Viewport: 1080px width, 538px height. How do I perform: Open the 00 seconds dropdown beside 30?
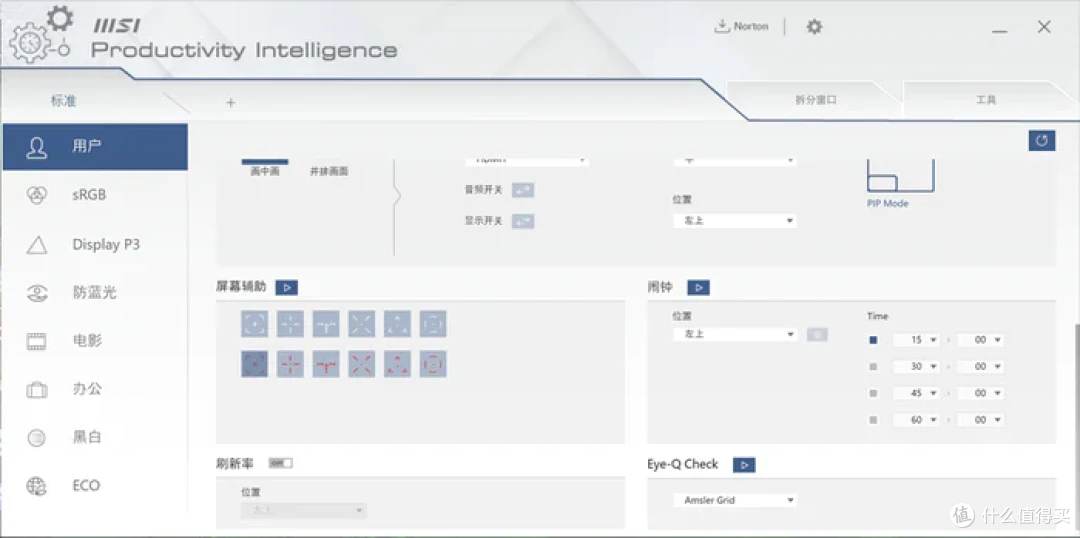coord(981,367)
